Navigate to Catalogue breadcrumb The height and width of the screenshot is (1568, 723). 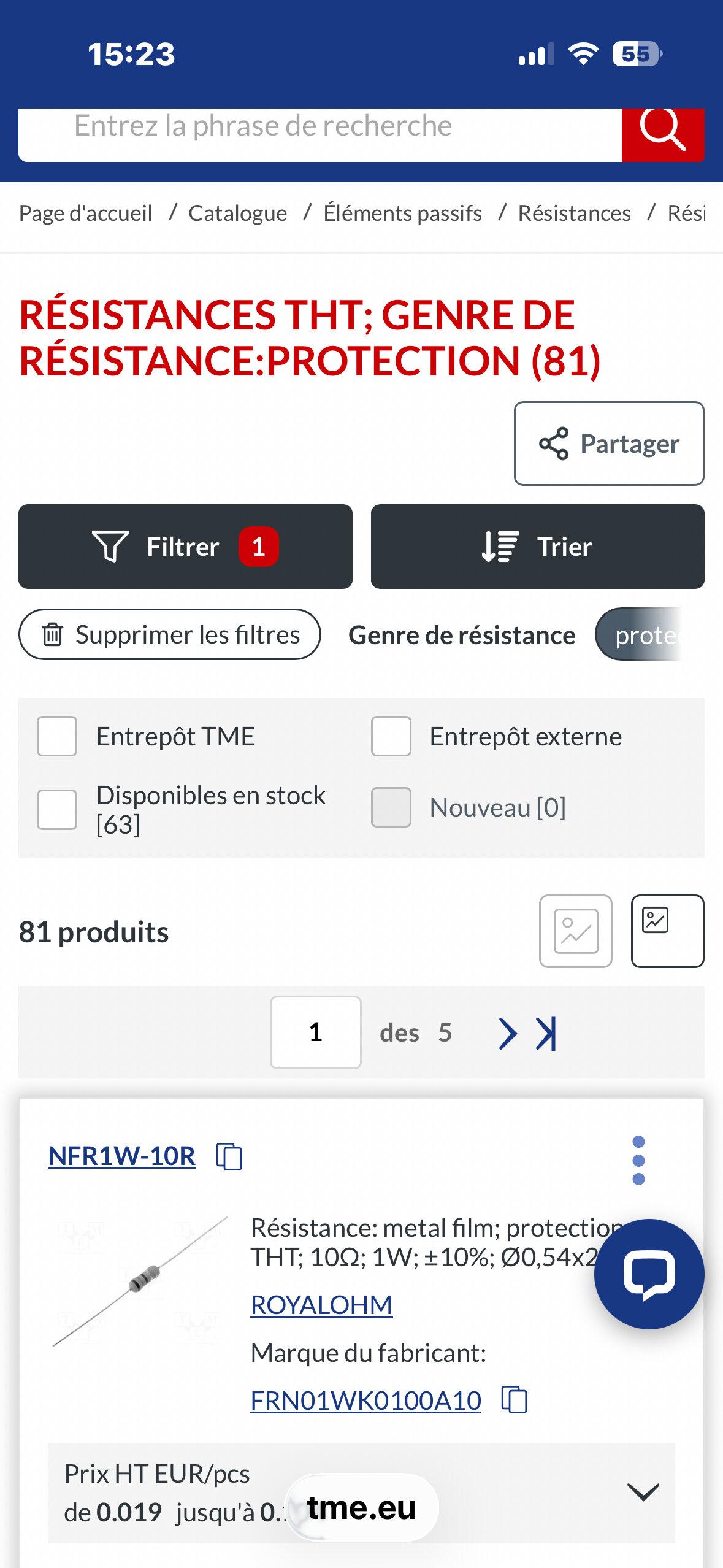(x=237, y=213)
